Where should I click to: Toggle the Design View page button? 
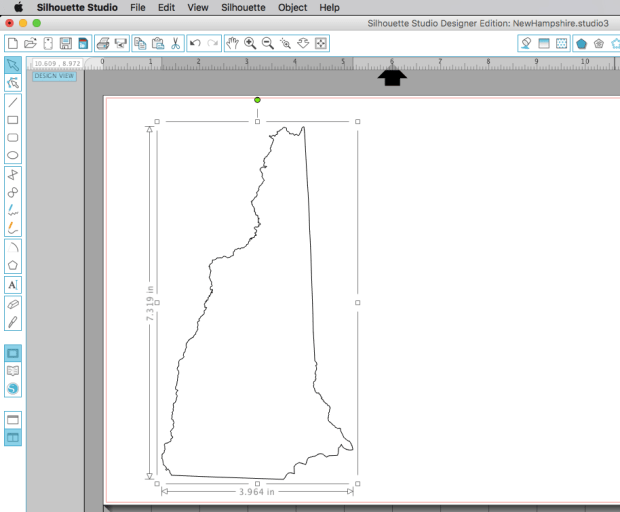coord(13,353)
